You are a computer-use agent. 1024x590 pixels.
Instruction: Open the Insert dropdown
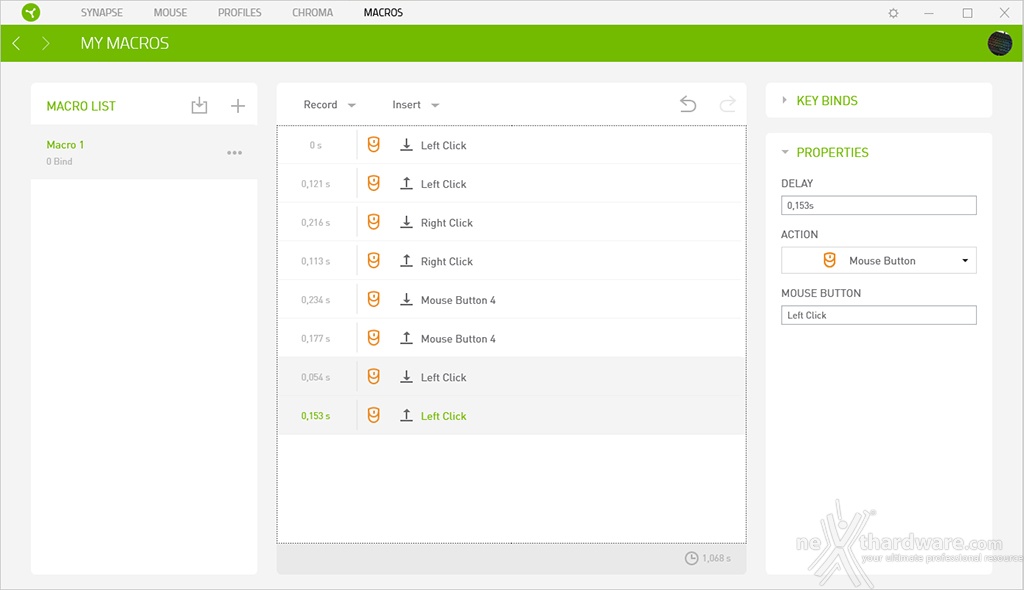click(x=415, y=105)
